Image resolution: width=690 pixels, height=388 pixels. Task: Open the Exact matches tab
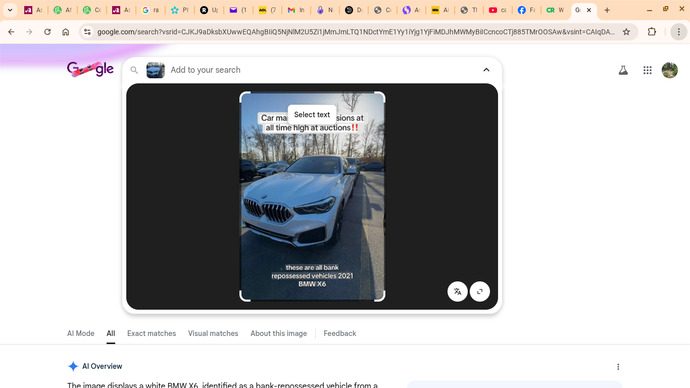151,333
